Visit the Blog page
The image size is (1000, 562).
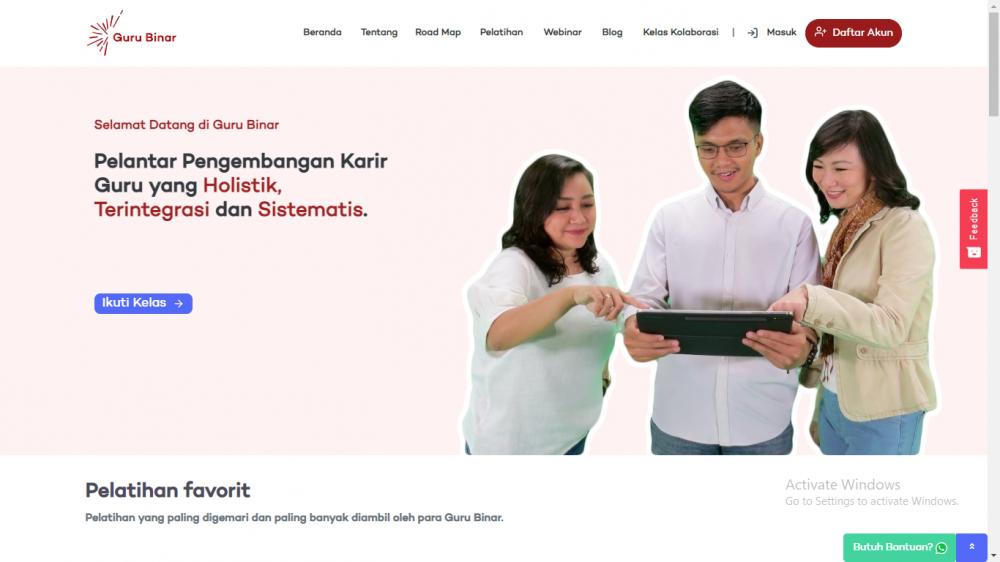(x=612, y=33)
